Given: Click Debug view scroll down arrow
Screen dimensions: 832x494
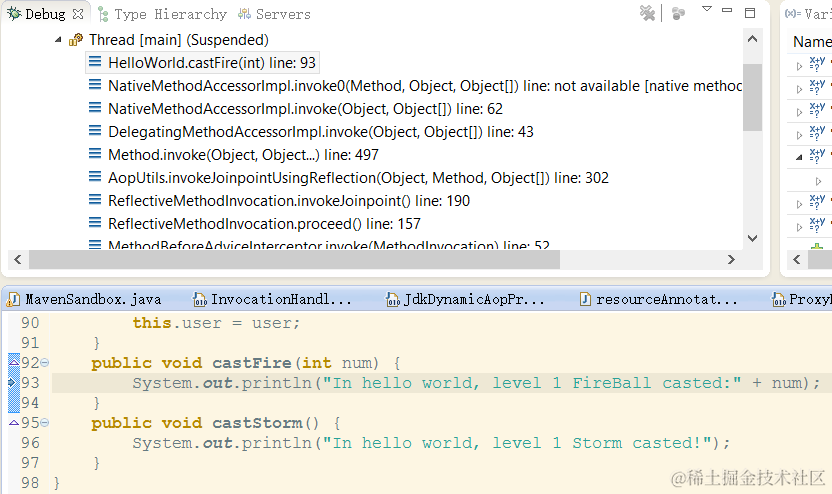Looking at the screenshot, I should (x=752, y=238).
